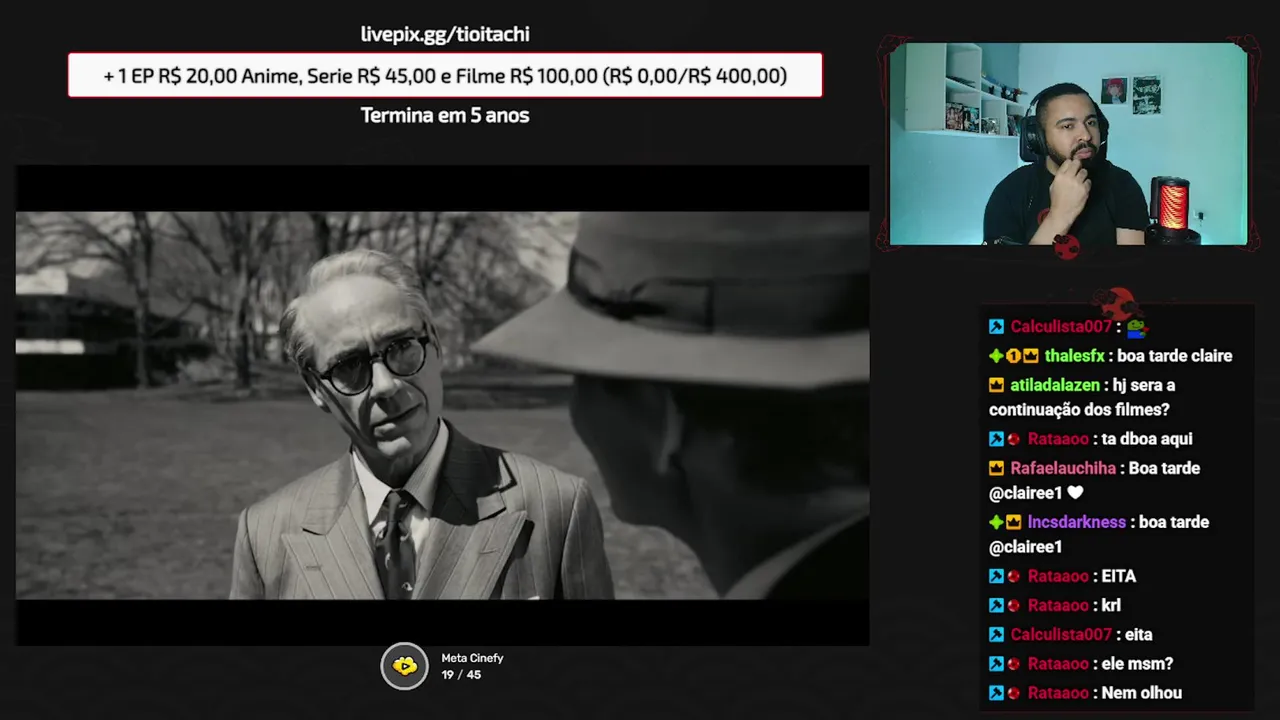The image size is (1280, 720).
Task: Click the red ball badge on krl row
Action: coord(1013,605)
